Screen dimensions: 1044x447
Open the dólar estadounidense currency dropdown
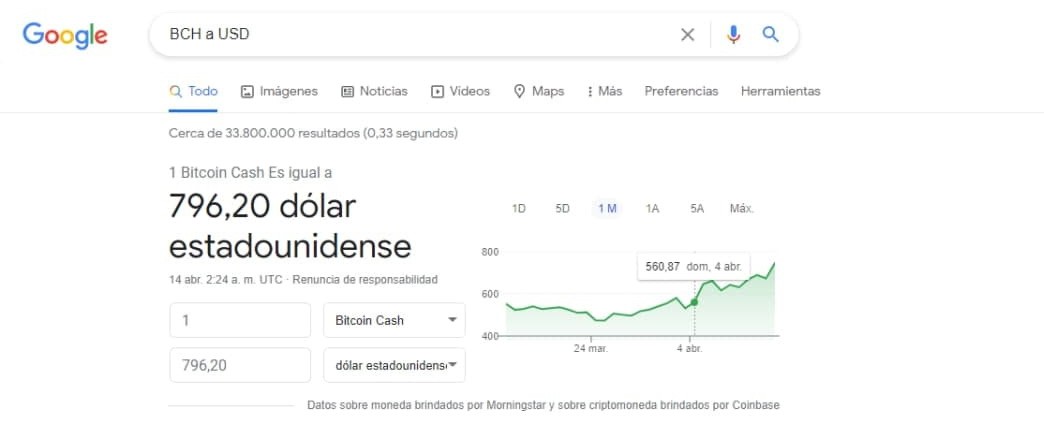[394, 365]
